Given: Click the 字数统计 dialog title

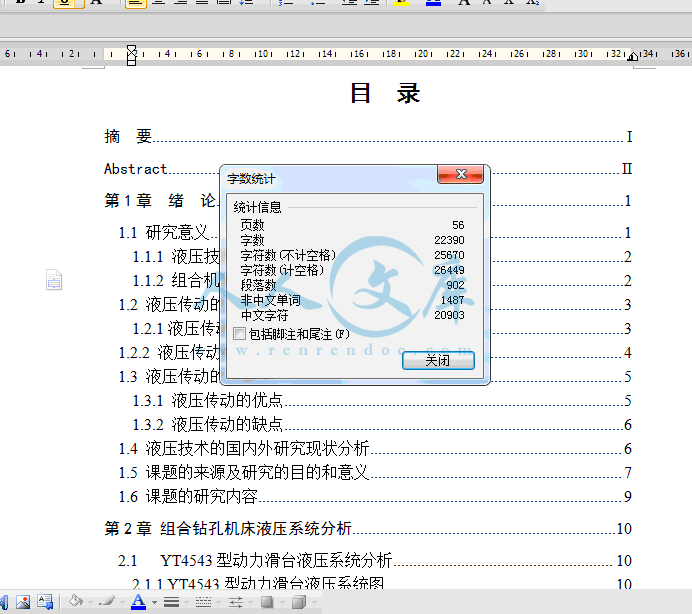Looking at the screenshot, I should point(251,179).
